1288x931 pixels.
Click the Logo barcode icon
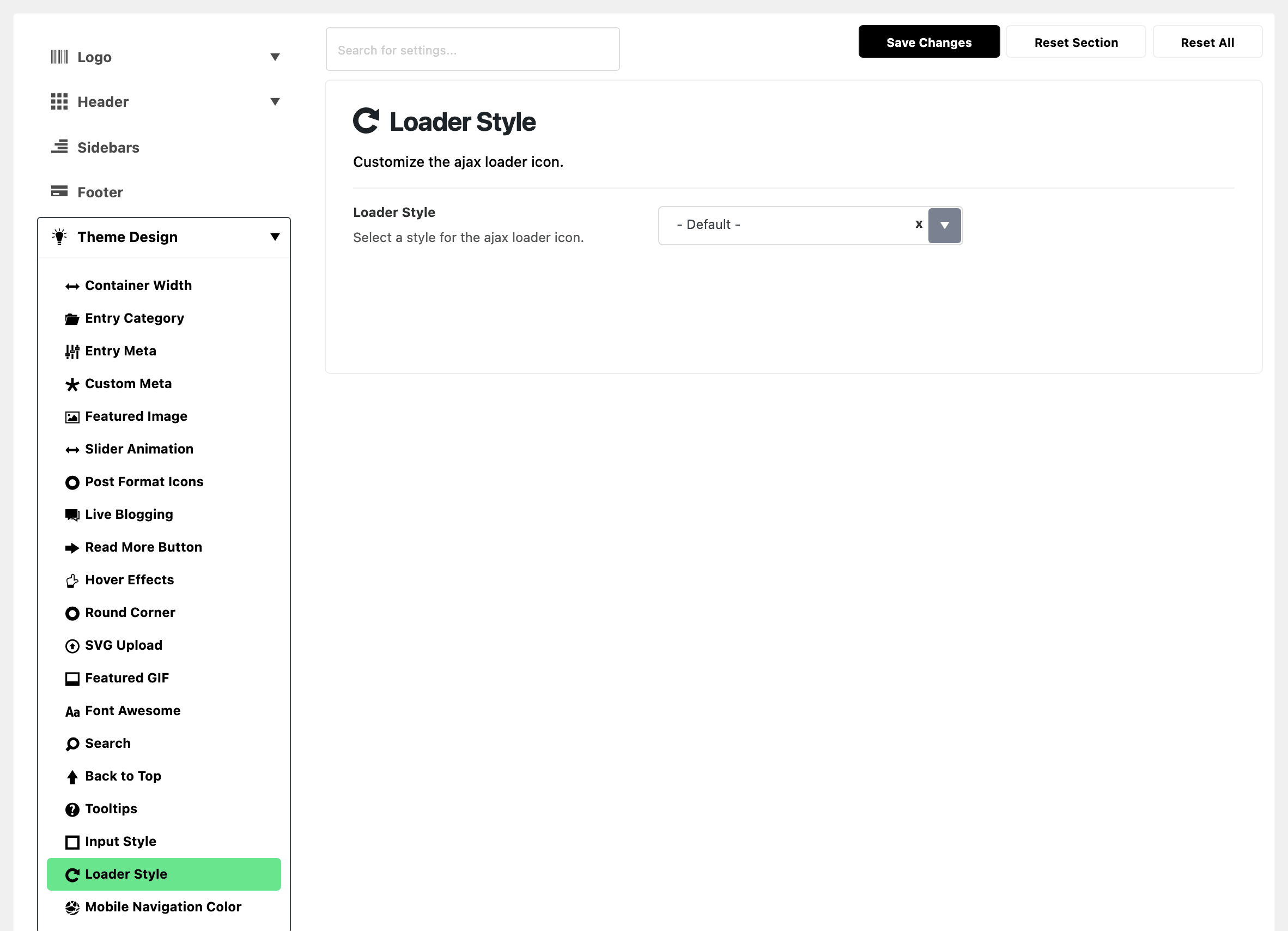(59, 57)
